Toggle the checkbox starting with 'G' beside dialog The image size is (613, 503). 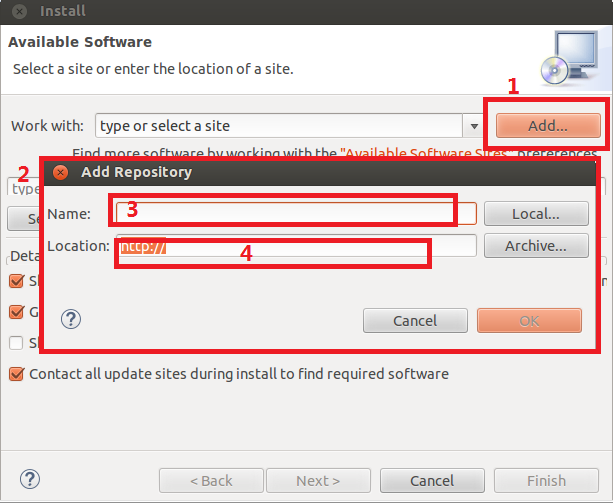click(x=16, y=312)
